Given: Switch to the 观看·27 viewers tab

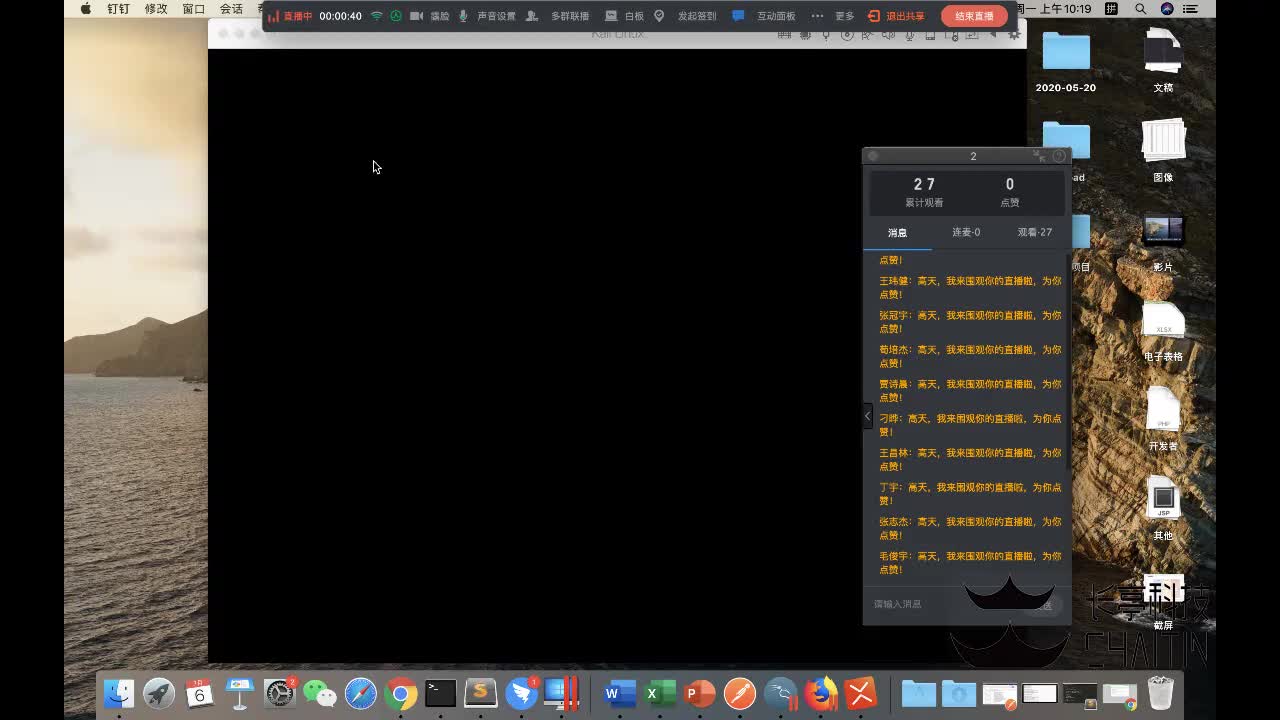Looking at the screenshot, I should point(1035,232).
